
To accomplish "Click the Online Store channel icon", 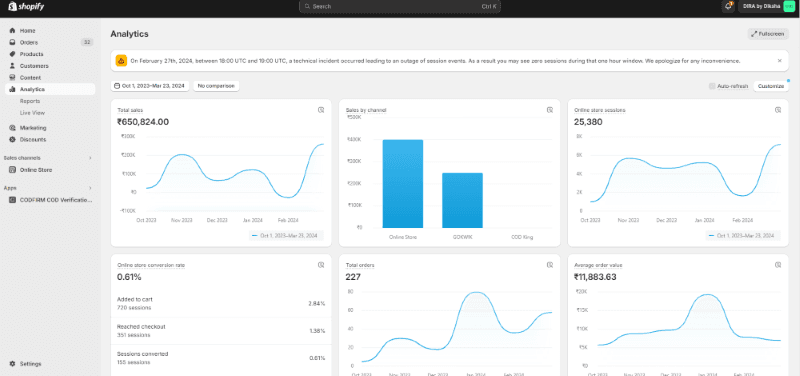I will tap(13, 170).
